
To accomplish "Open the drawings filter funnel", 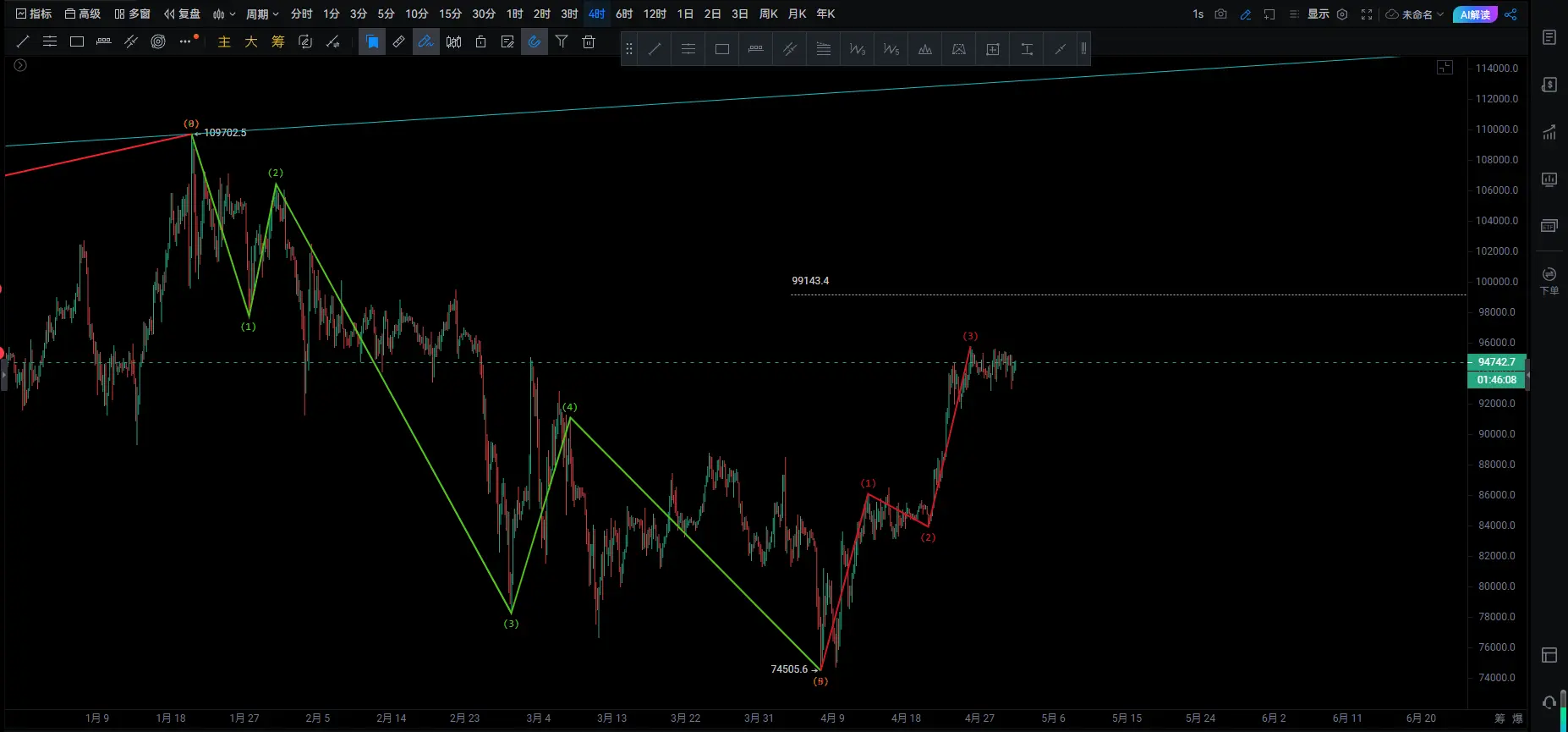I will (x=562, y=41).
